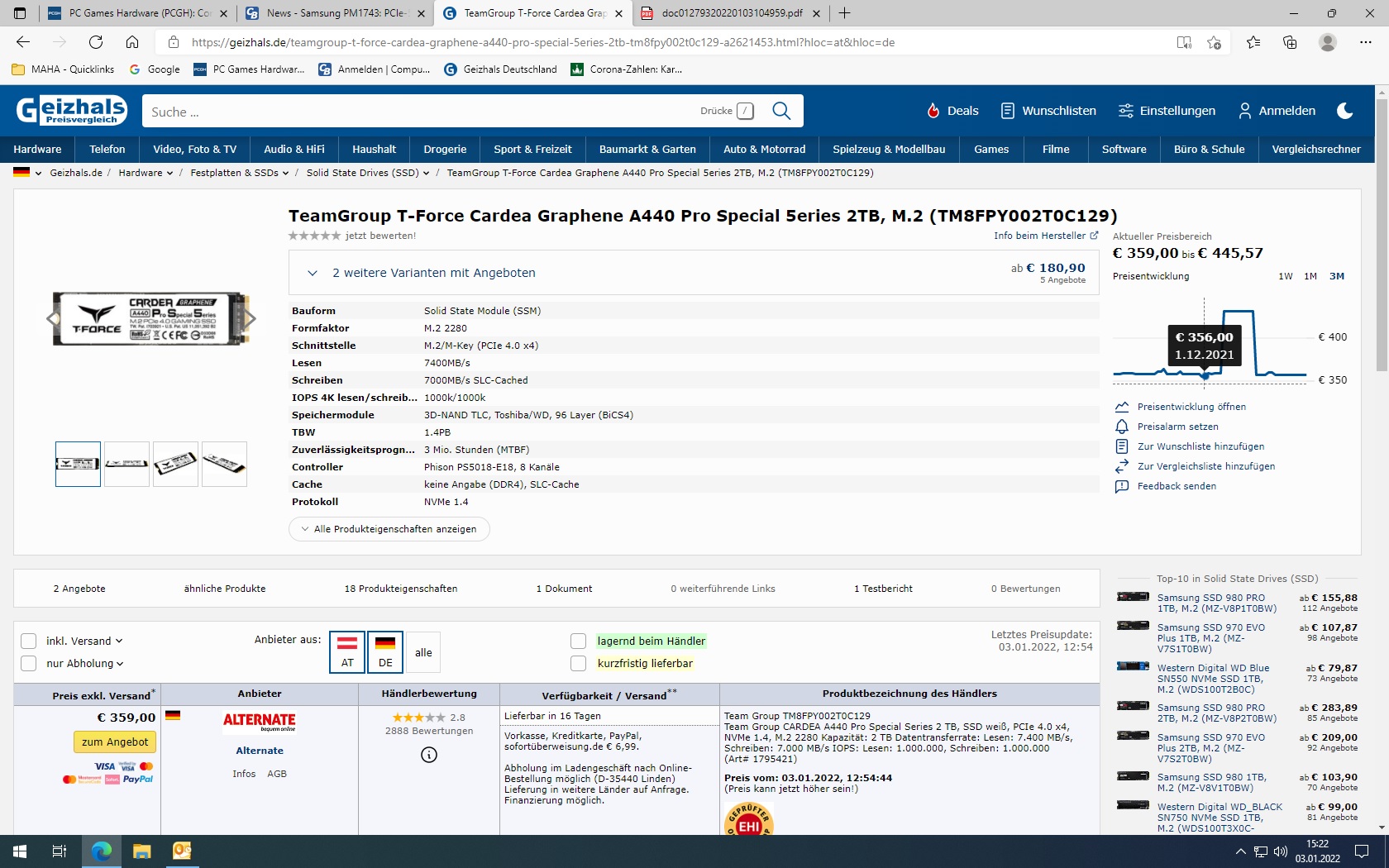Screen dimensions: 1389x868
Task: Check the lagernd beim Händler checkbox
Action: click(x=578, y=641)
